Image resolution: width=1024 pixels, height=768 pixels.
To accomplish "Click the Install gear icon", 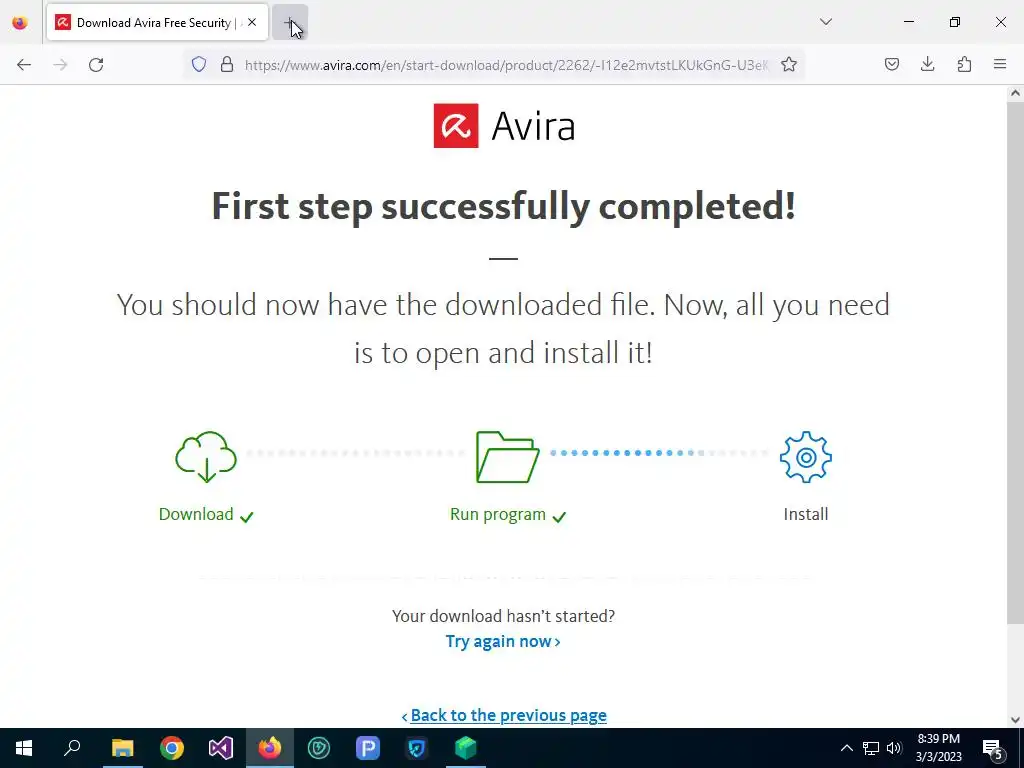I will (806, 456).
